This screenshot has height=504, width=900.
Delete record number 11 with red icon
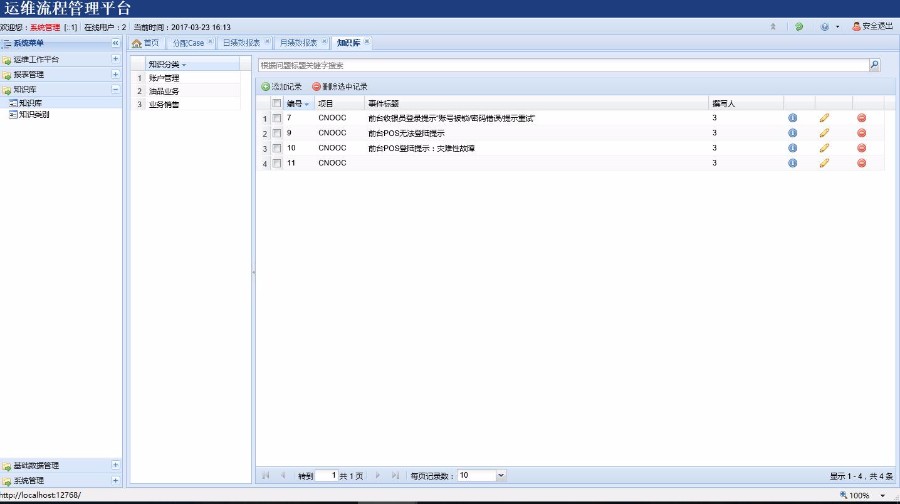tap(862, 163)
